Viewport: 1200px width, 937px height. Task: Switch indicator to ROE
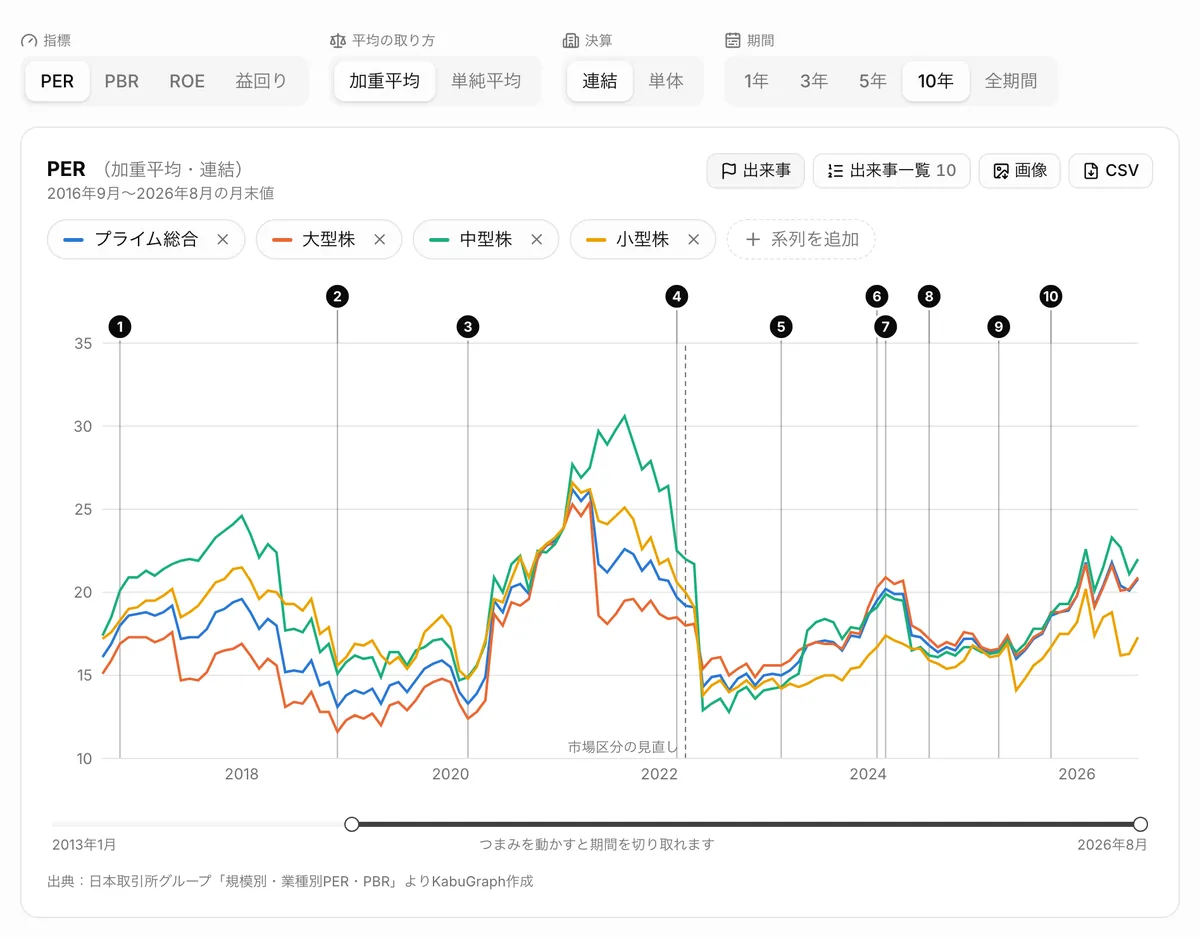tap(187, 81)
